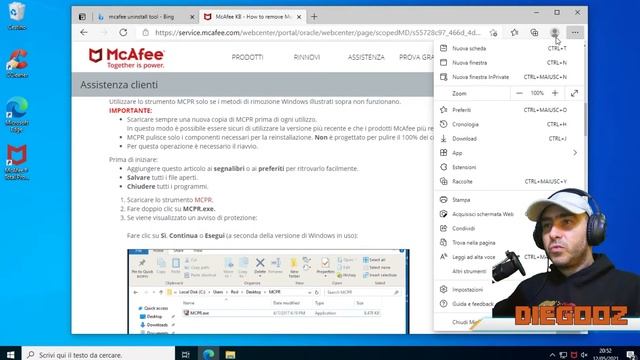Close the Bing search tab
This screenshot has width=640, height=360.
point(192,17)
